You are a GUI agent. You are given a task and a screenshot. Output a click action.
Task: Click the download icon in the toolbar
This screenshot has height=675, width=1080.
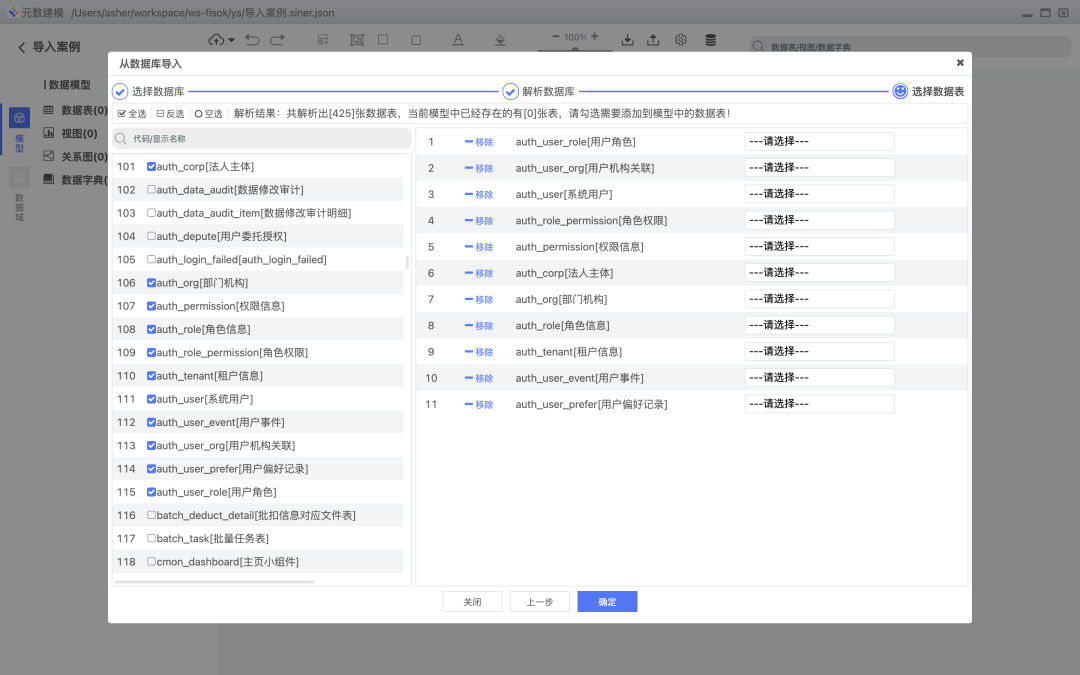(x=628, y=40)
